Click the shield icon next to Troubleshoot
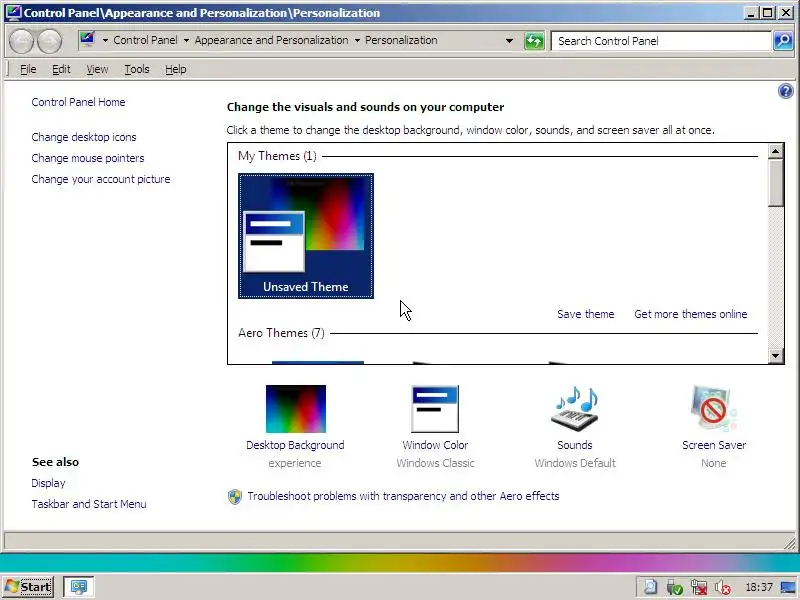 [x=235, y=496]
